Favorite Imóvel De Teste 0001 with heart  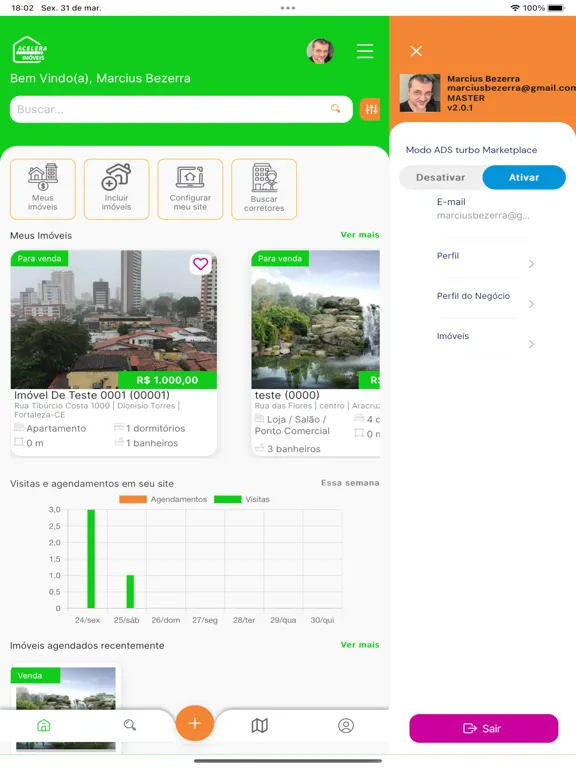[x=200, y=264]
